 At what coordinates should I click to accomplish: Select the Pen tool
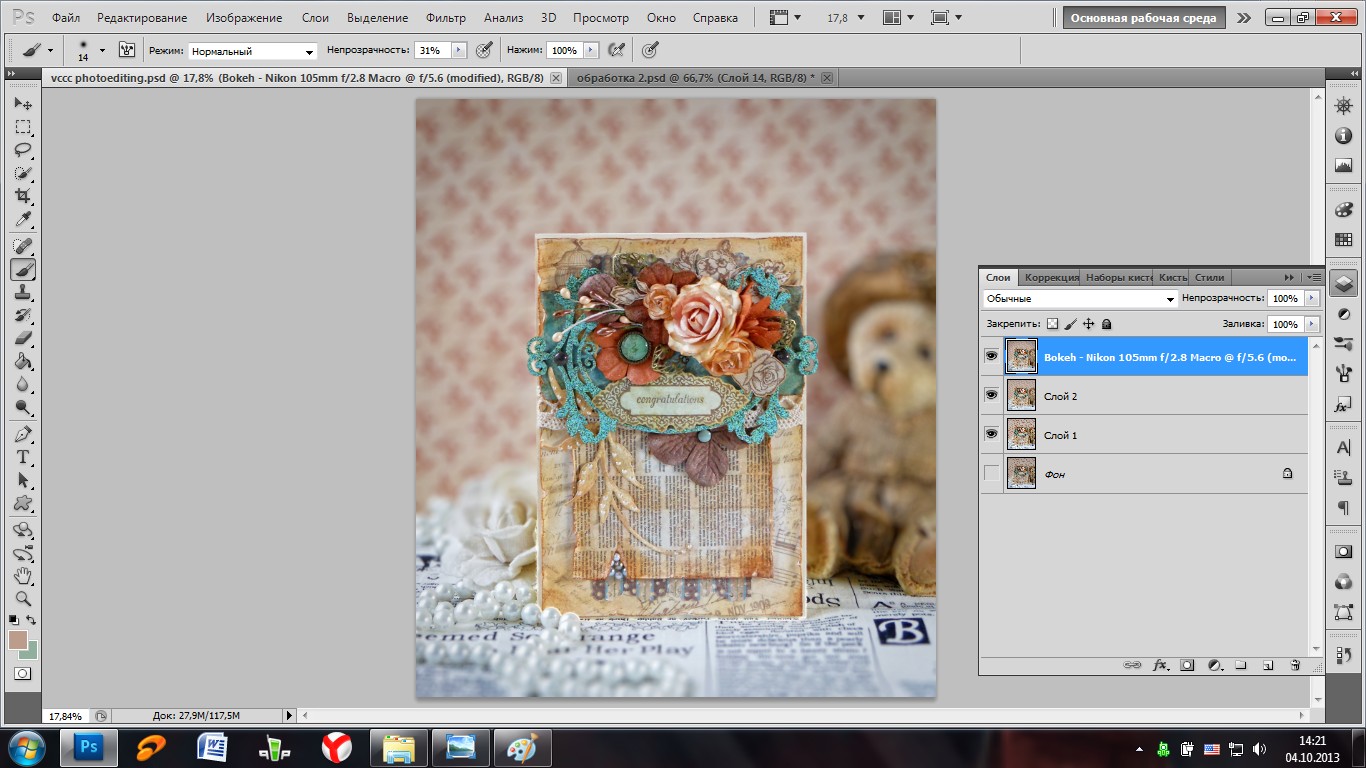[23, 434]
